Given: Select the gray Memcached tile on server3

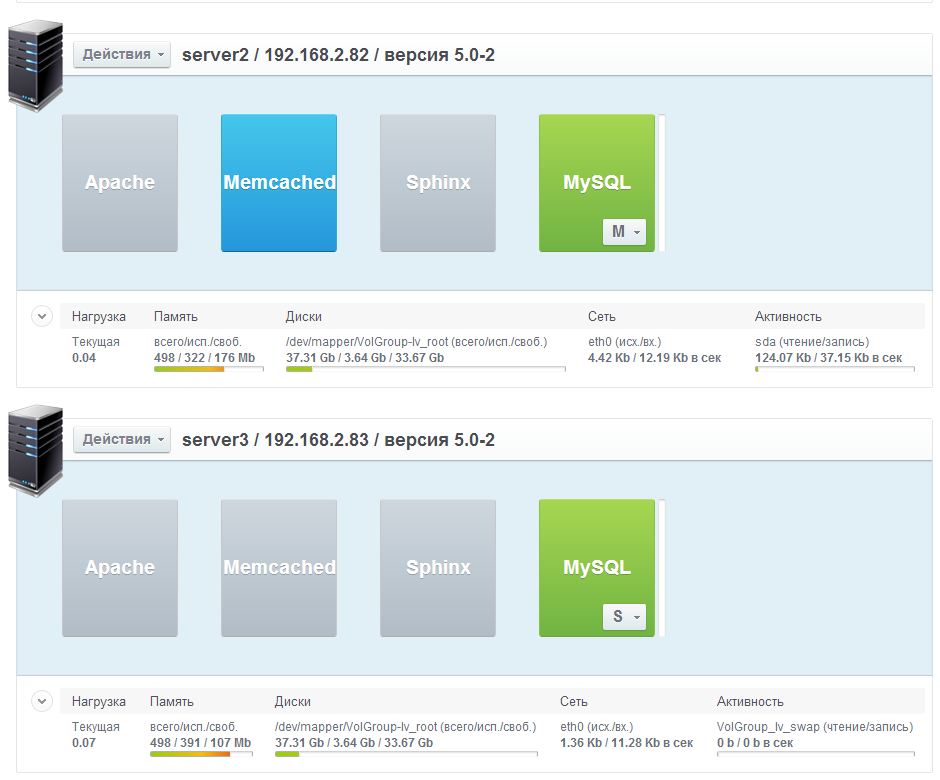Looking at the screenshot, I should click(279, 567).
